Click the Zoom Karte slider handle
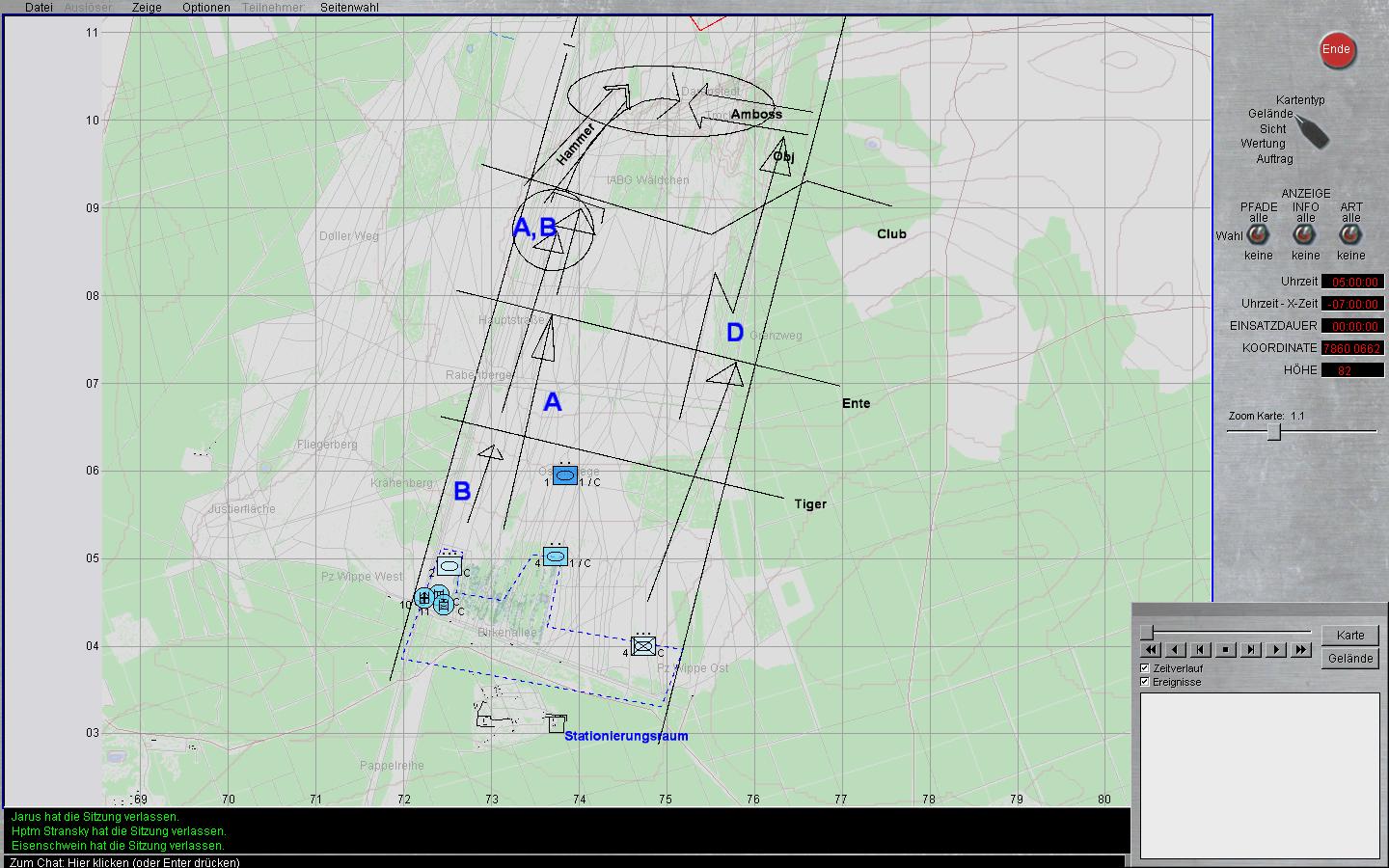This screenshot has width=1389, height=868. pyautogui.click(x=1273, y=432)
